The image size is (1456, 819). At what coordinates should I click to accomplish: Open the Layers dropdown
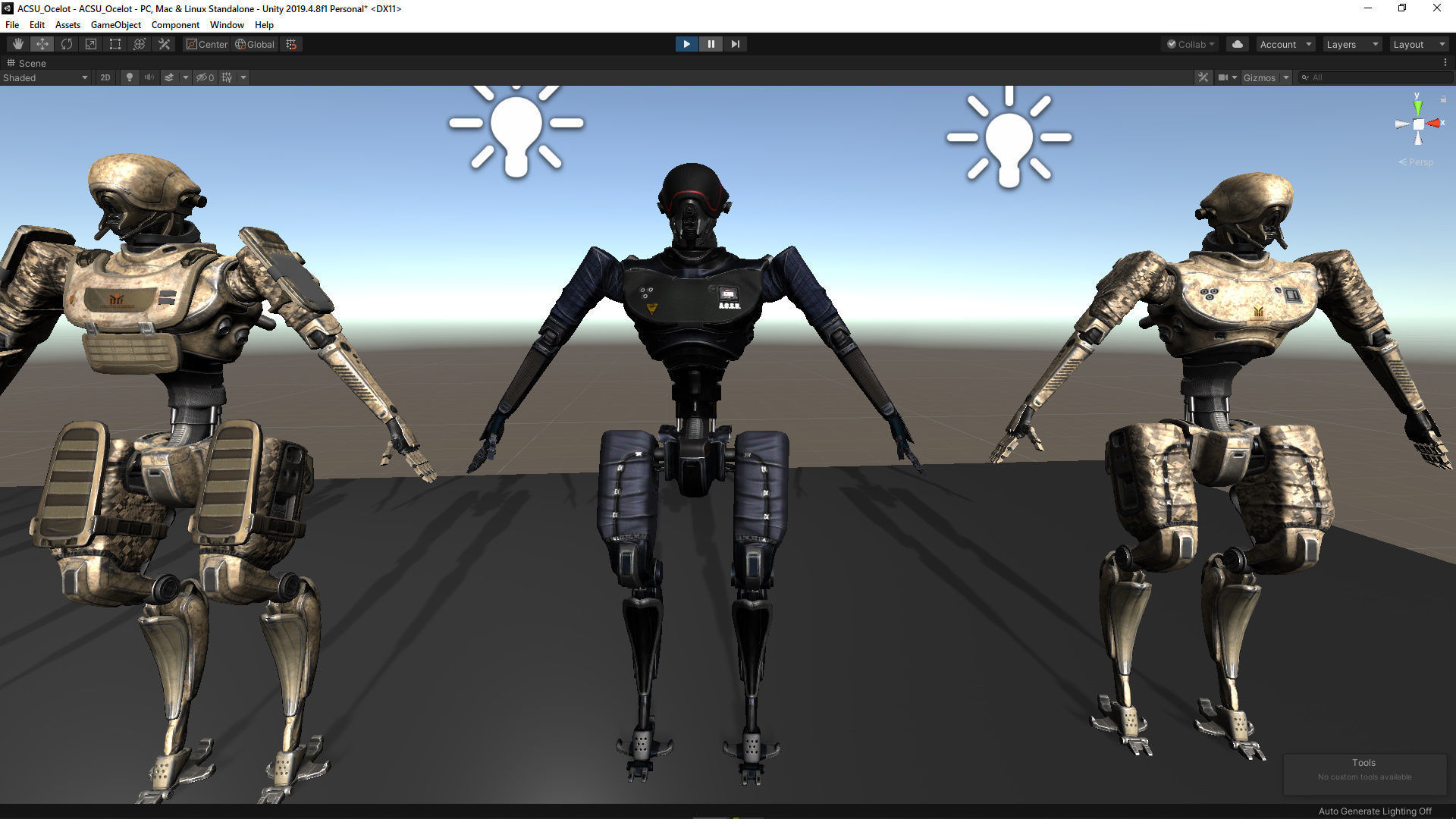[1351, 44]
